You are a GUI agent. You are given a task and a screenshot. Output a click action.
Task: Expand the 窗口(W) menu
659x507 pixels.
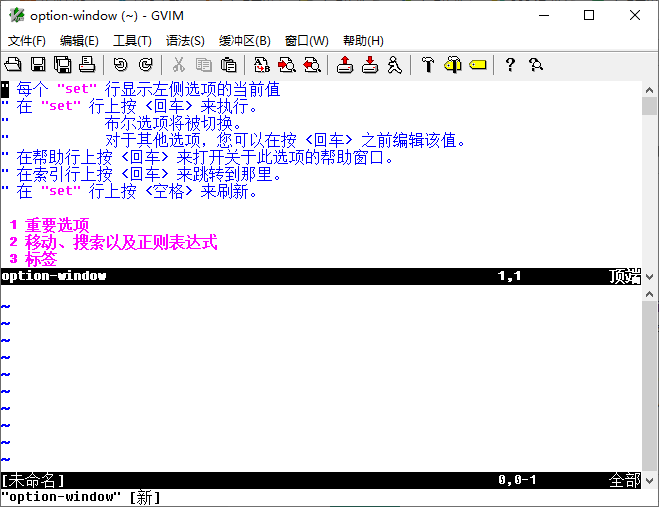point(306,41)
